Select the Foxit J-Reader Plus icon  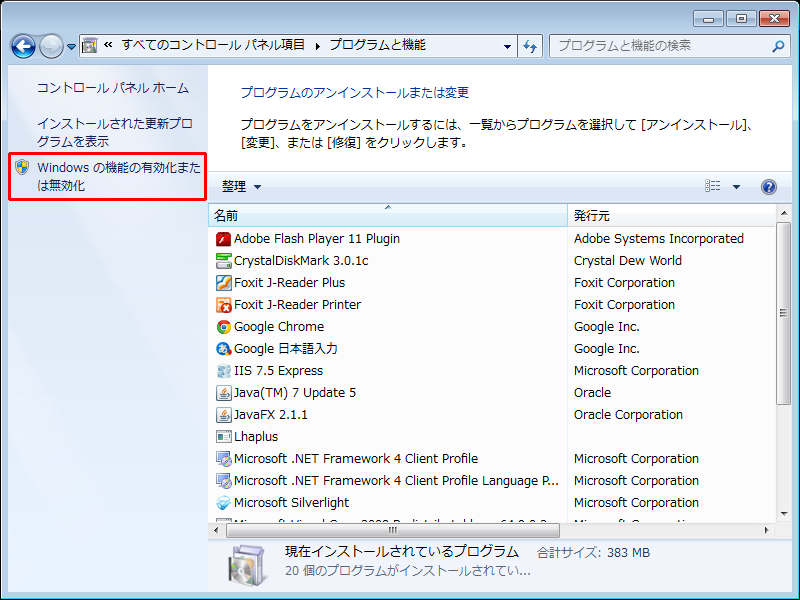(223, 283)
